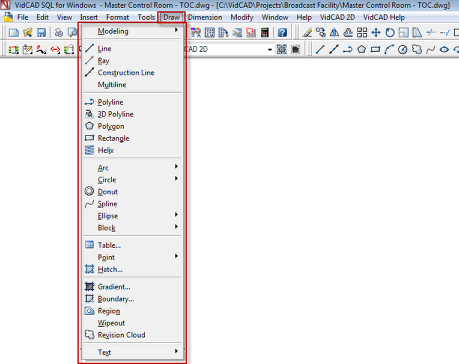The image size is (459, 364).
Task: Click the Save floppy disk icon
Action: pyautogui.click(x=41, y=32)
